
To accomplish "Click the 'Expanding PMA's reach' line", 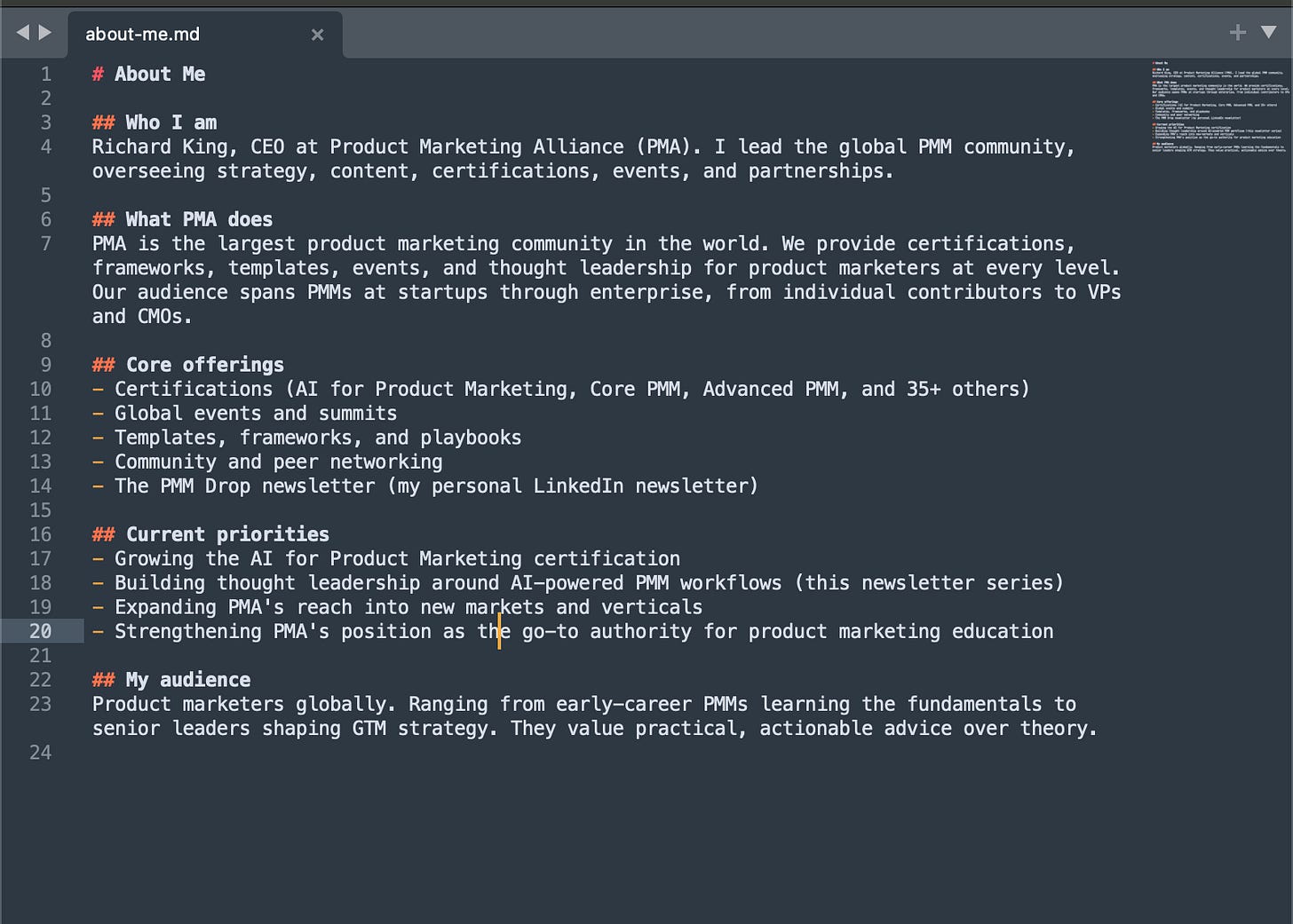I will click(397, 607).
